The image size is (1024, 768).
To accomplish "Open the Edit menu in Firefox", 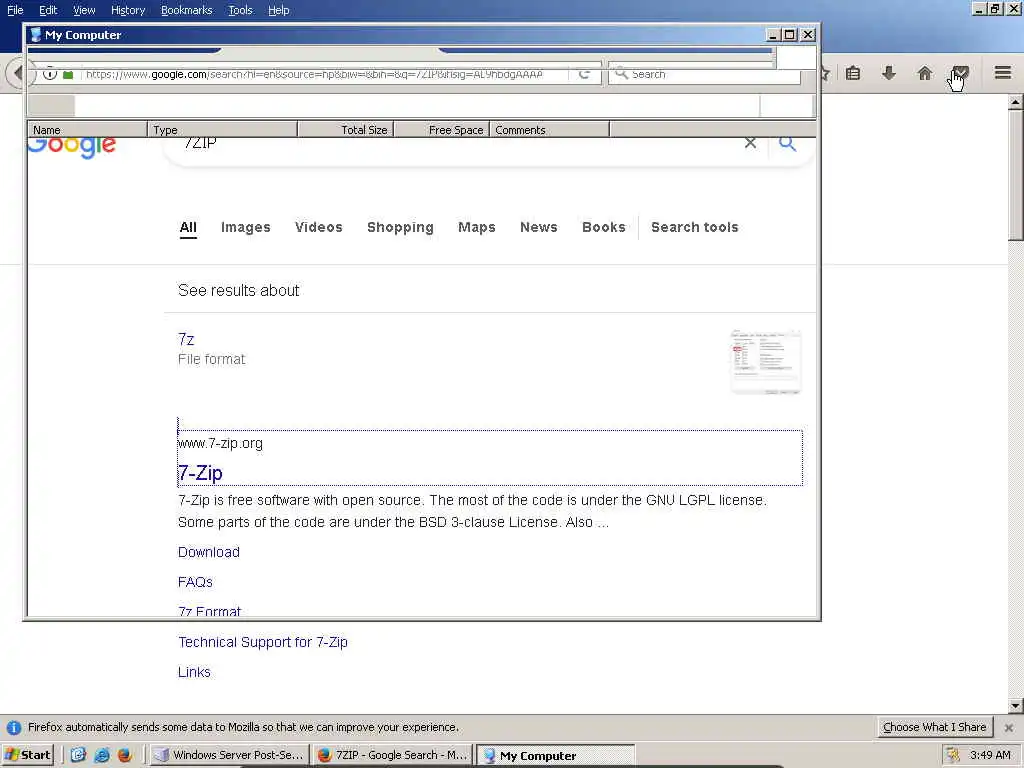I will coord(48,10).
